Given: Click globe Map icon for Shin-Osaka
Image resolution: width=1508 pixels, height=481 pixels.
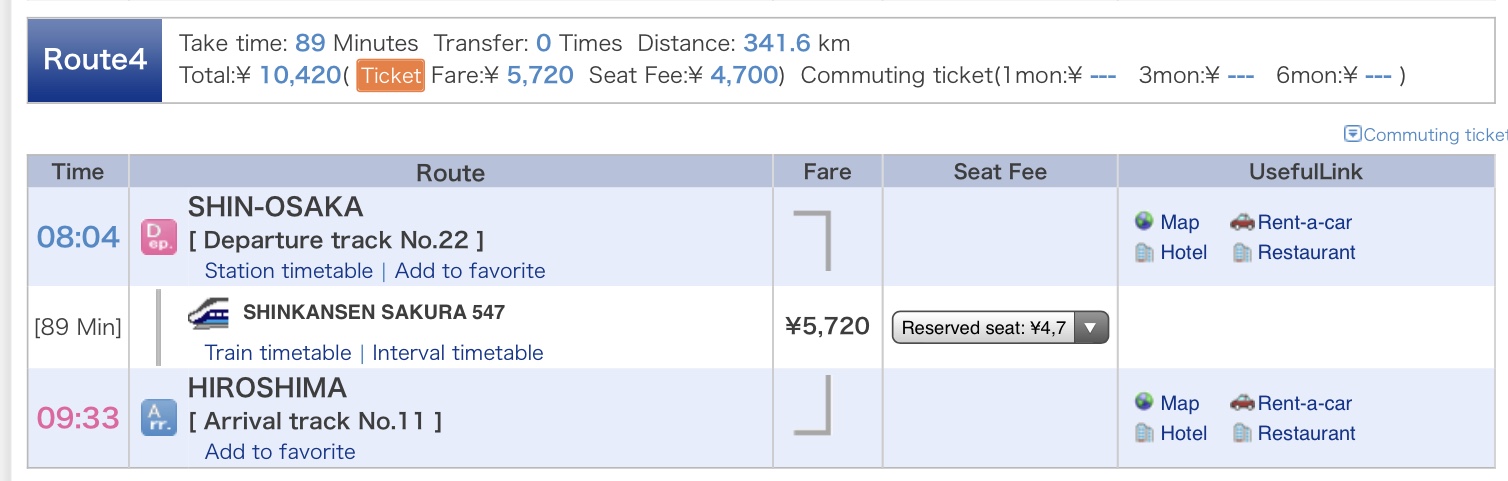Looking at the screenshot, I should tap(1145, 222).
